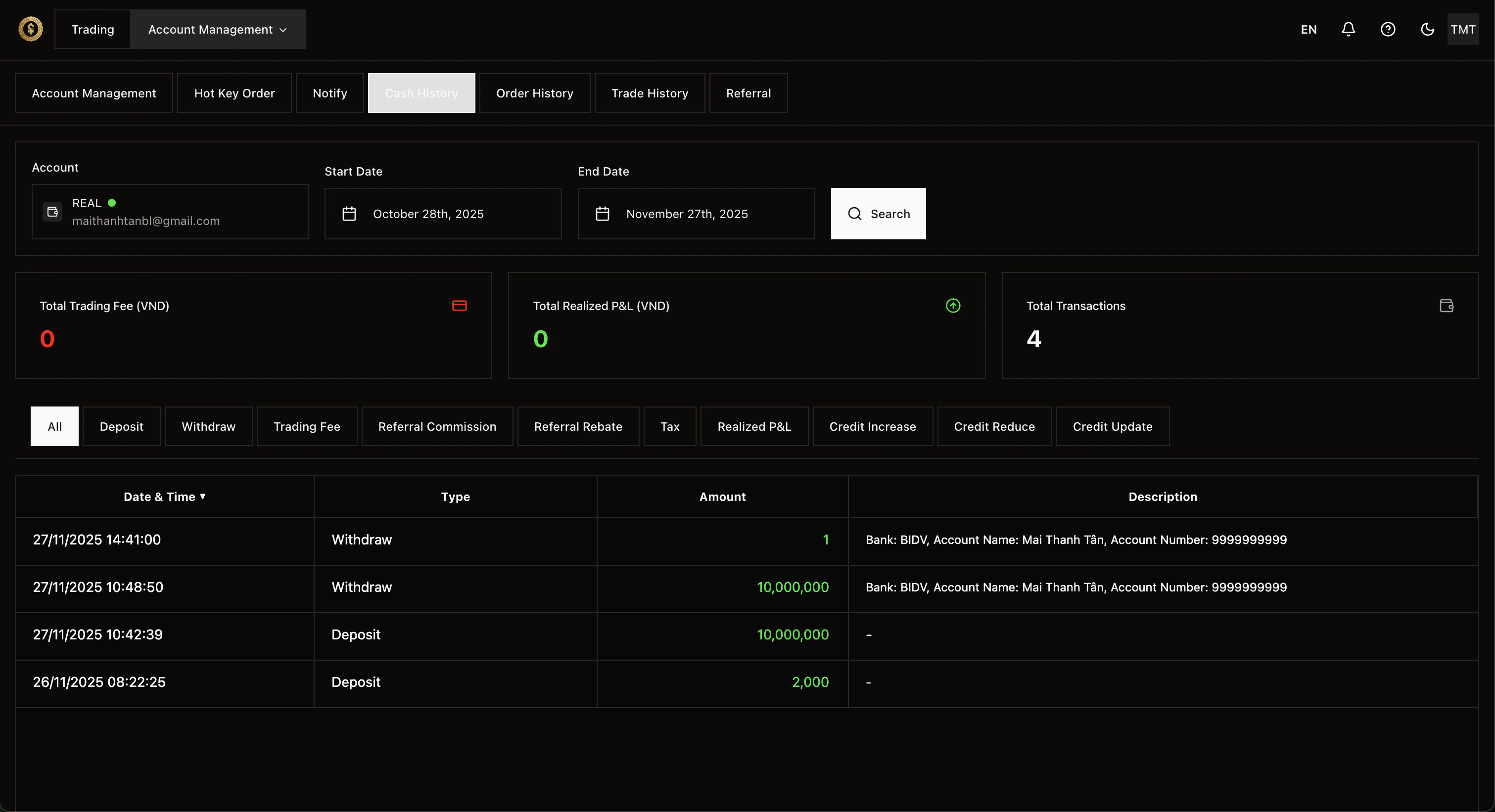Sort by Date & Time column arrow
This screenshot has width=1495, height=812.
pyautogui.click(x=202, y=496)
